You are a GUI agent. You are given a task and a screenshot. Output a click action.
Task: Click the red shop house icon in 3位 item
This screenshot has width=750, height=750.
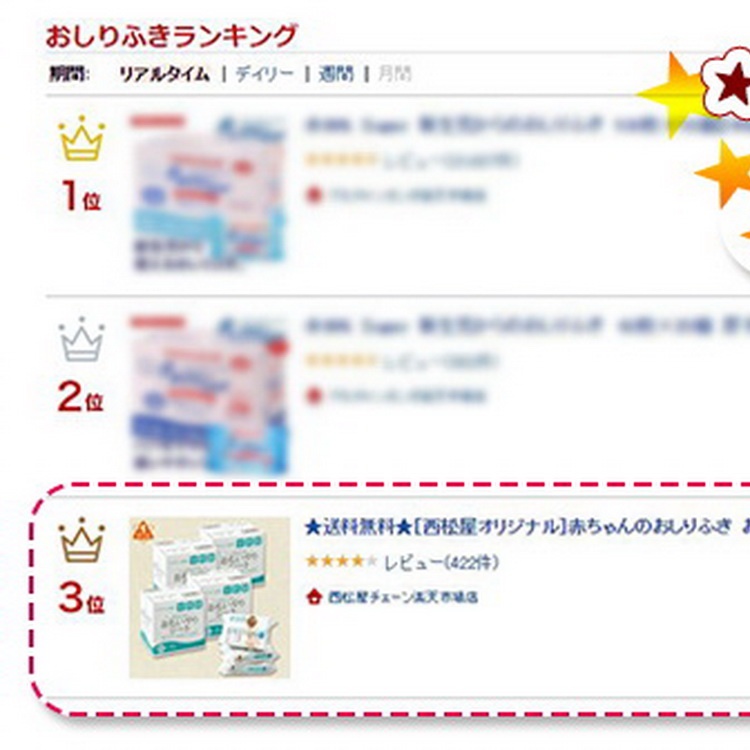click(314, 596)
